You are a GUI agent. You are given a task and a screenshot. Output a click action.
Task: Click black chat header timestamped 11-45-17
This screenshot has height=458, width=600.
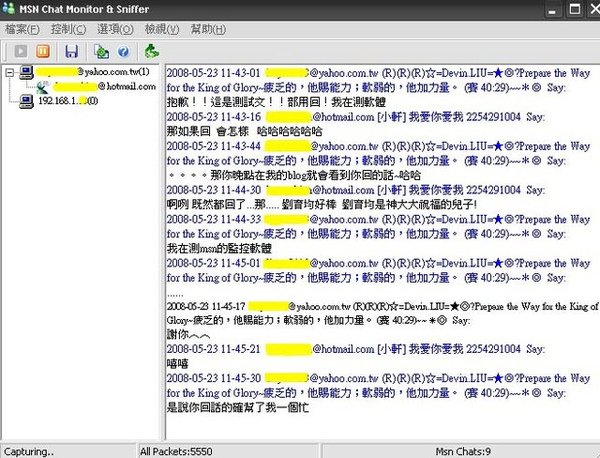(382, 313)
